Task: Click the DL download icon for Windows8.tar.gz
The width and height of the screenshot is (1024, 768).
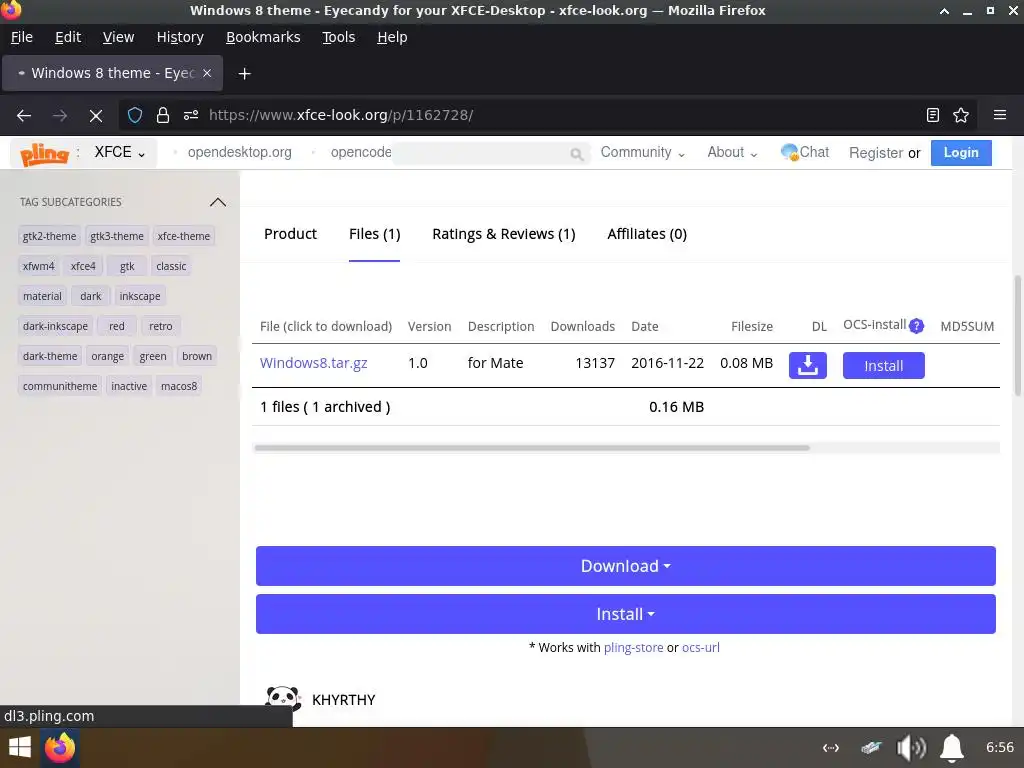Action: (808, 366)
